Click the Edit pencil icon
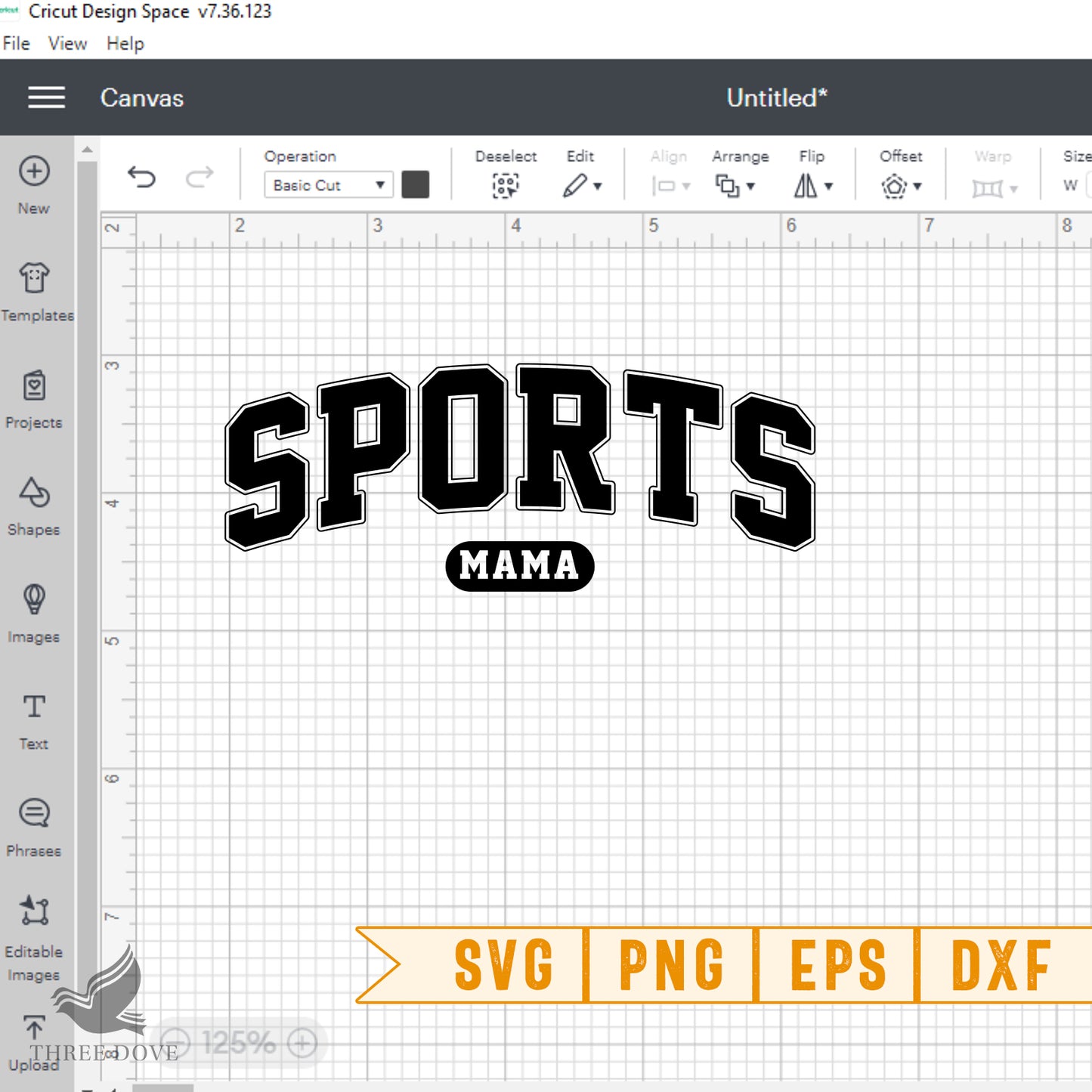 [574, 185]
